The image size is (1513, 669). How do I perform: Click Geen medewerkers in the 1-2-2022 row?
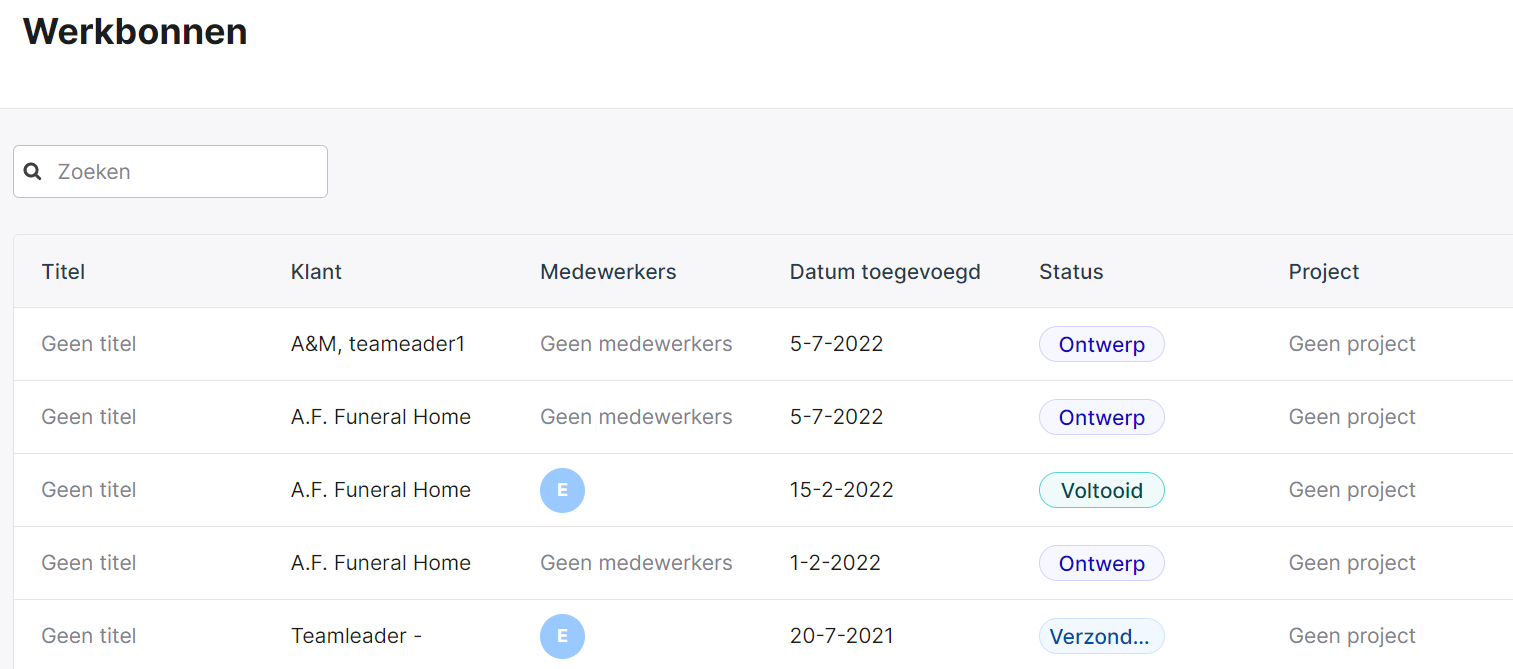(x=636, y=563)
